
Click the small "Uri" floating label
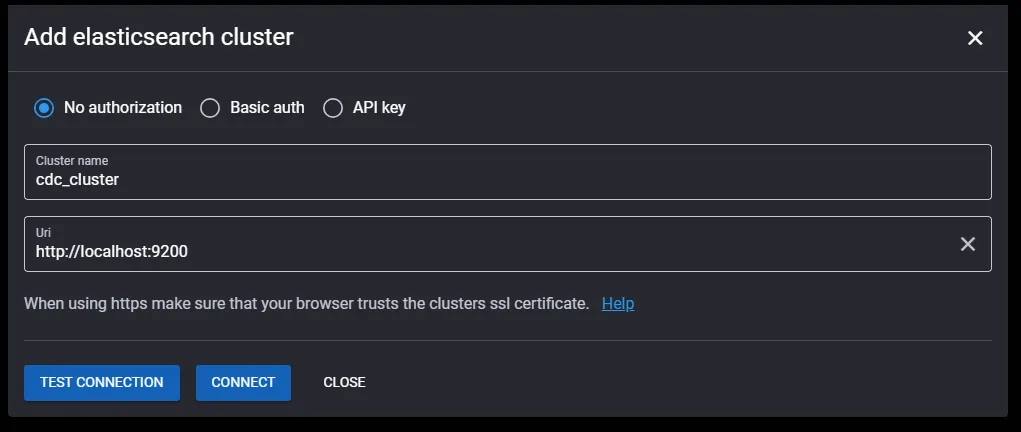[x=44, y=233]
